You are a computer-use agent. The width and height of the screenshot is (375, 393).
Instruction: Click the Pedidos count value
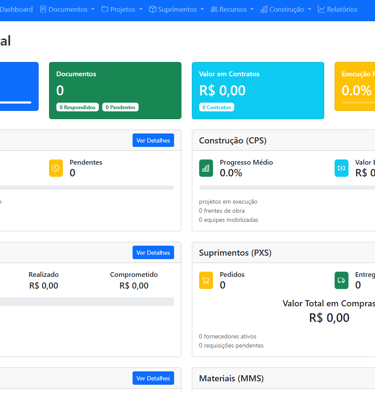222,285
